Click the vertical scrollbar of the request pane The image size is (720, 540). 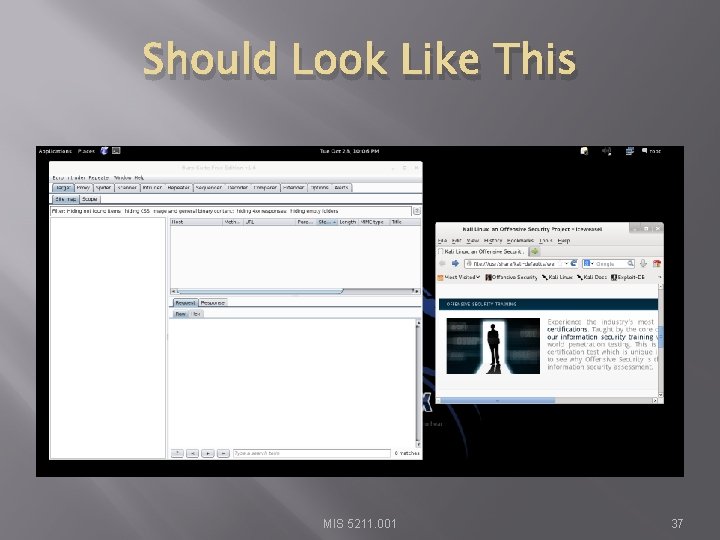click(x=418, y=383)
